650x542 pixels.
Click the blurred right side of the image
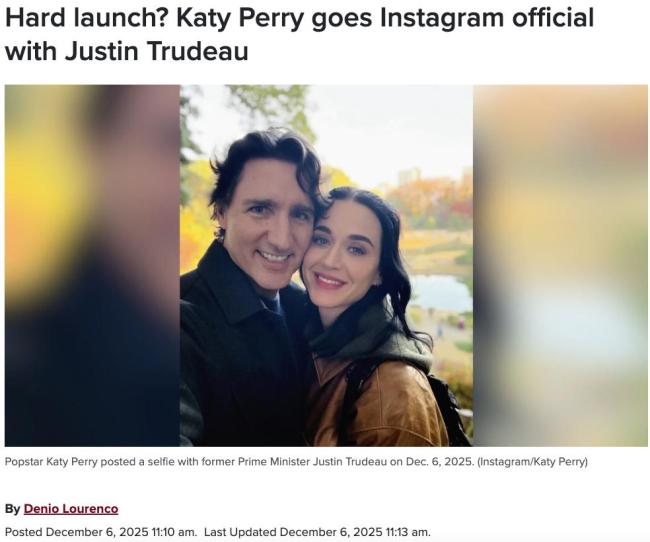pyautogui.click(x=560, y=265)
